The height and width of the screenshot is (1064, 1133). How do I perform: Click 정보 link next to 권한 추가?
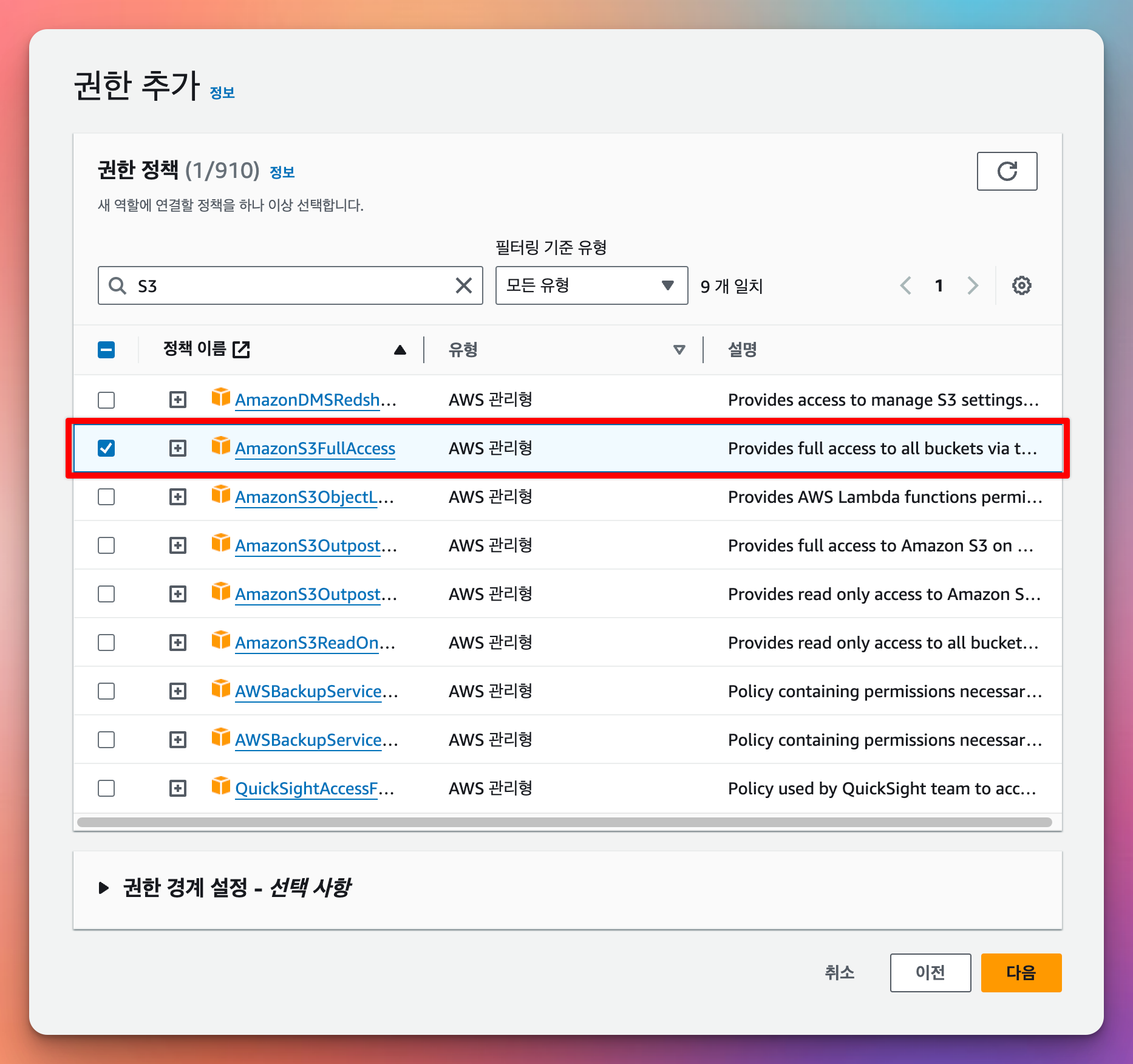[x=222, y=92]
